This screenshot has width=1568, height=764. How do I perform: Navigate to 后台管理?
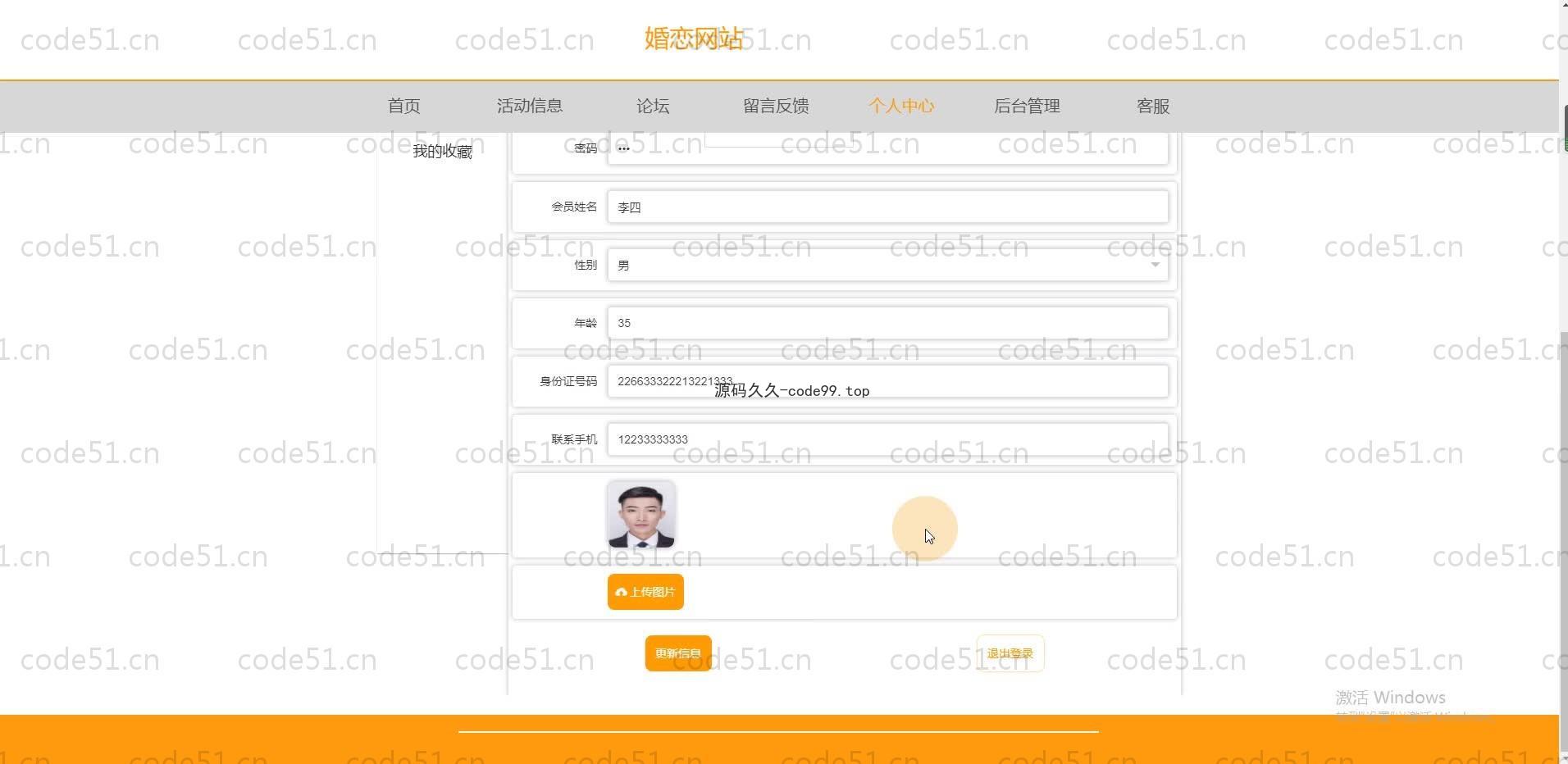click(x=1027, y=106)
